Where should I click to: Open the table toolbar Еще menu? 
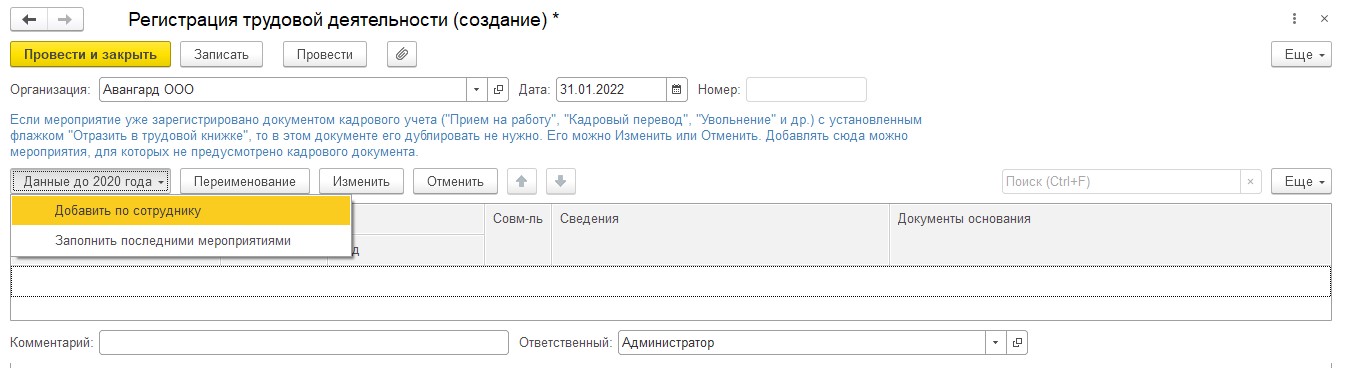click(1301, 181)
